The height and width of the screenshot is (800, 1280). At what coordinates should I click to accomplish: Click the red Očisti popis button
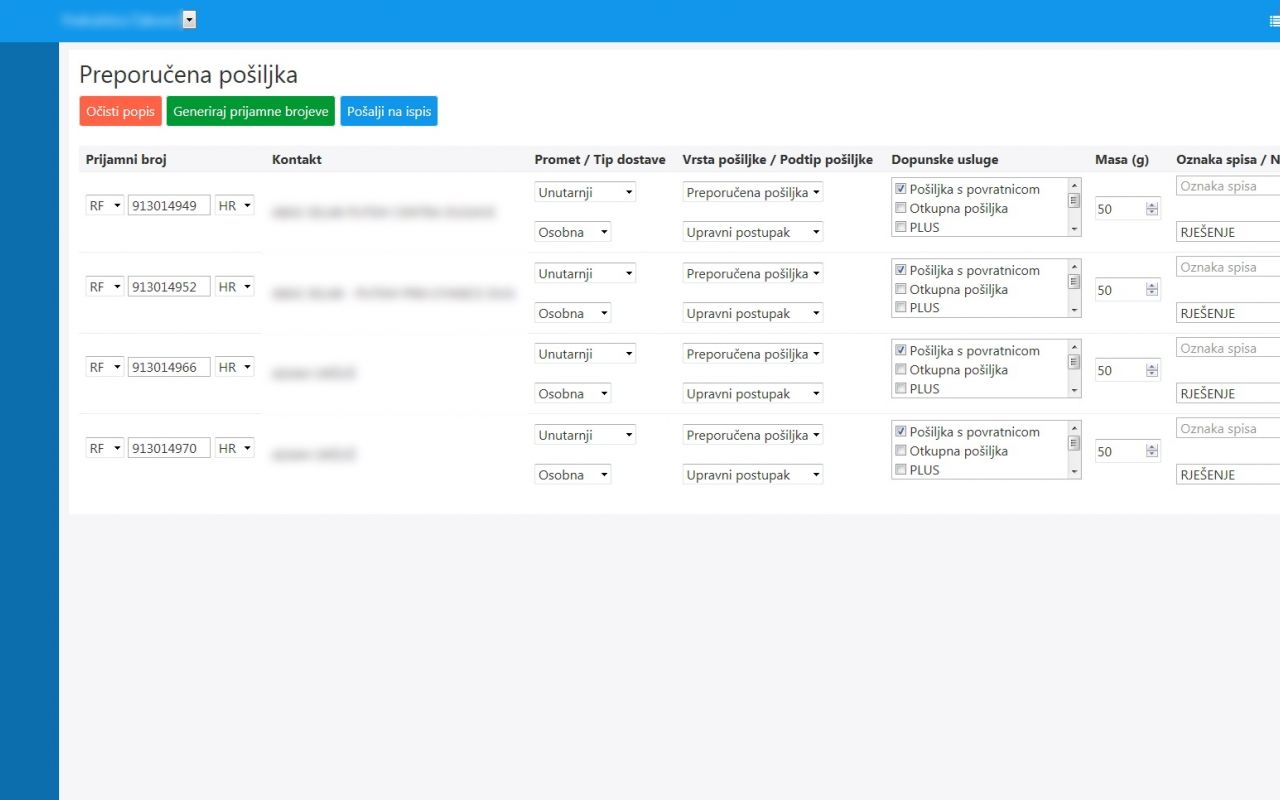coord(120,111)
